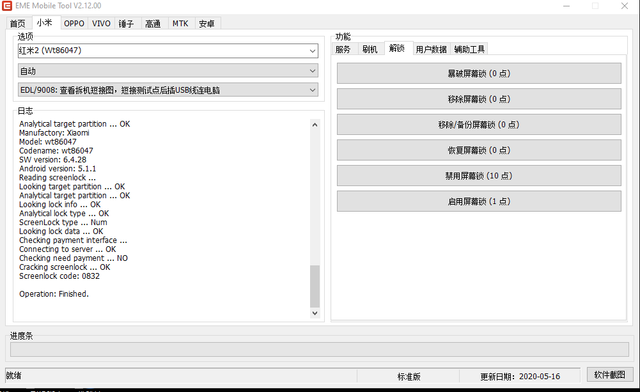
Task: Click the 'ScreenLock type ... Num' log line
Action: (63, 222)
